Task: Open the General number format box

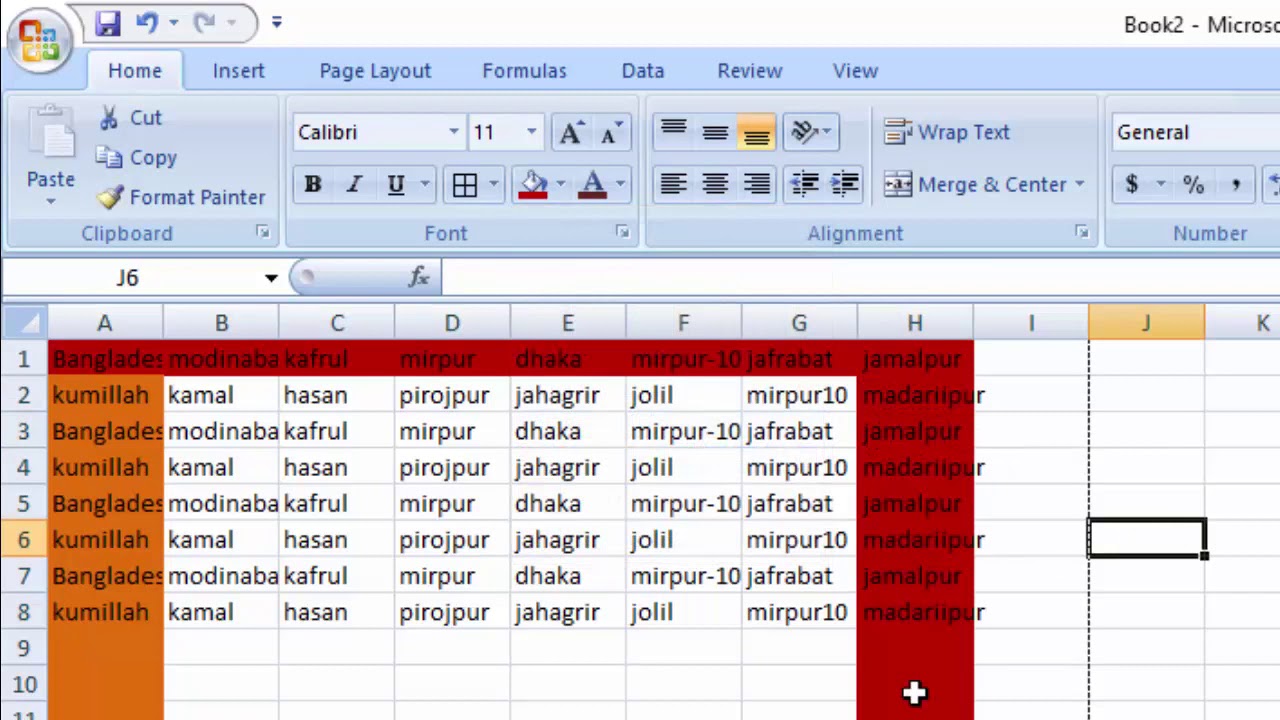Action: click(x=1195, y=132)
